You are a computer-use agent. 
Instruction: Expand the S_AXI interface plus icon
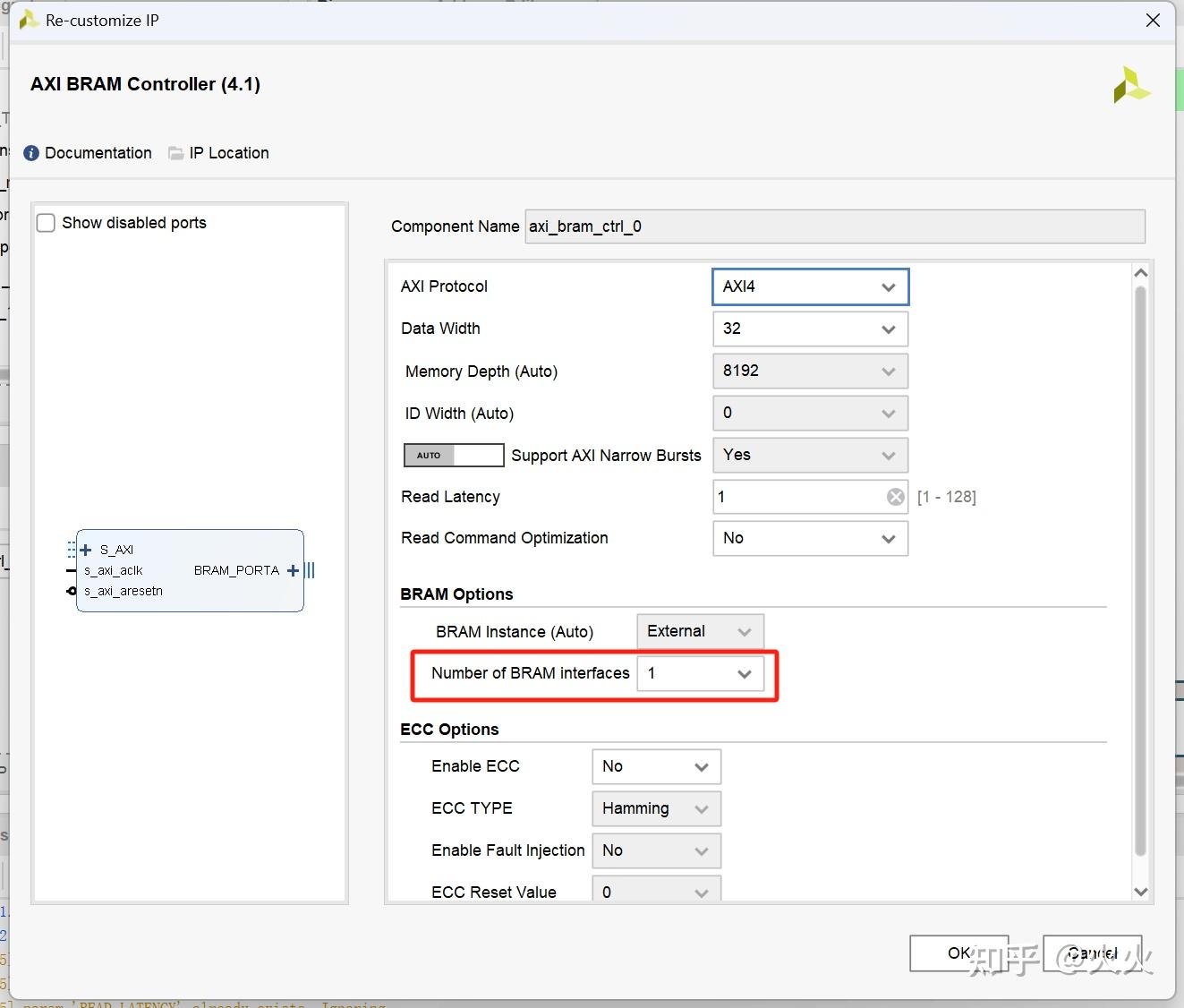[x=86, y=550]
